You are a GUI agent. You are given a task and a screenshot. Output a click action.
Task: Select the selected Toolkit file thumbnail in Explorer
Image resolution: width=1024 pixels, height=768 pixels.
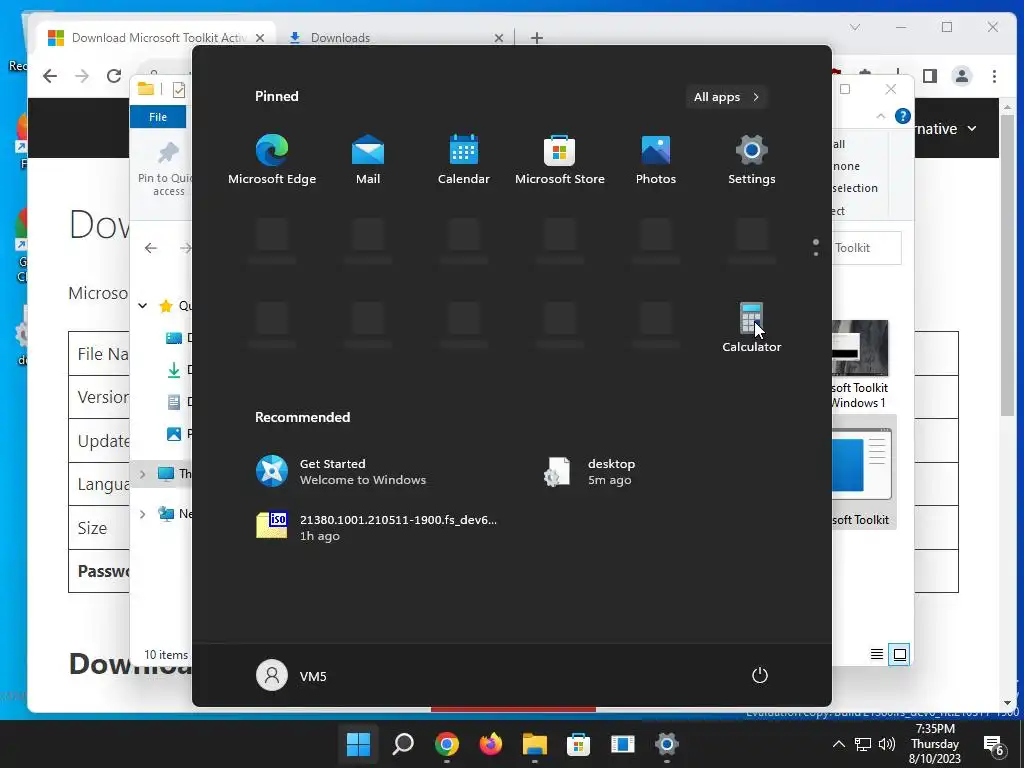coord(864,473)
